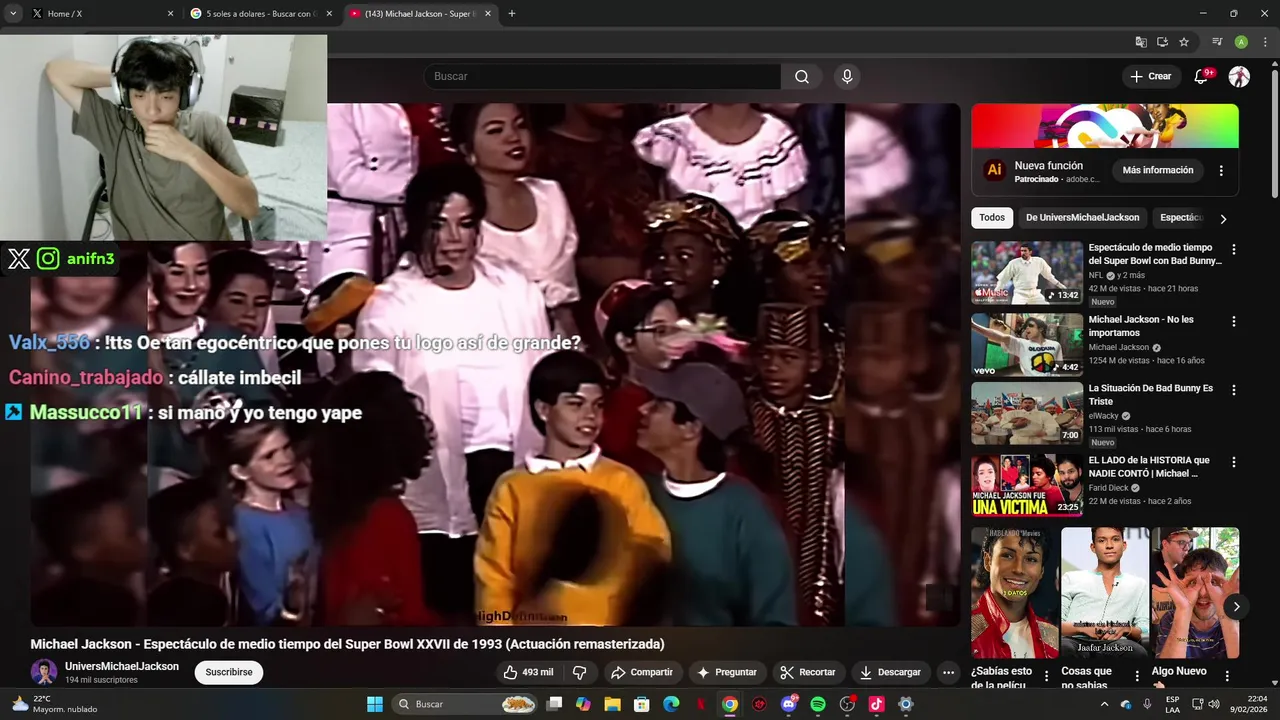This screenshot has width=1280, height=720.
Task: Open File Explorer from taskbar
Action: [x=612, y=704]
